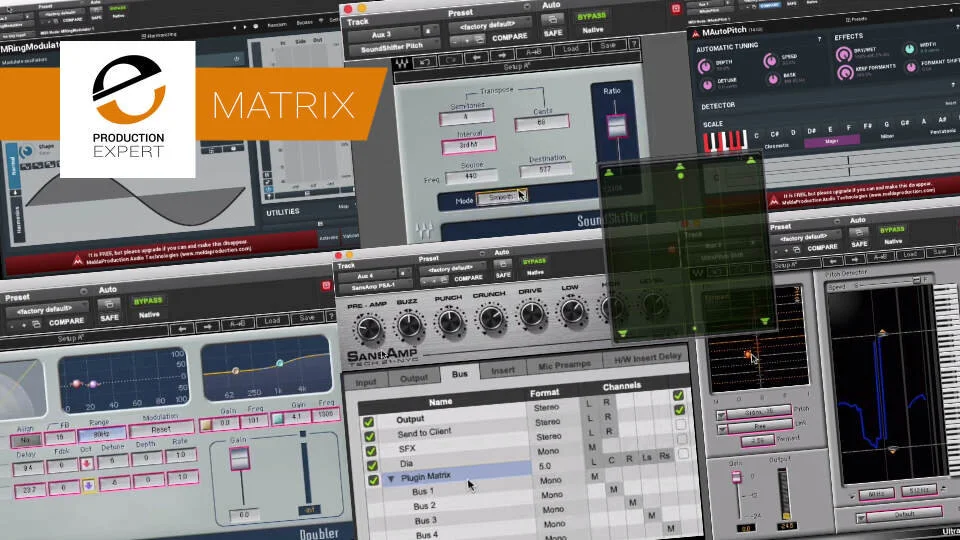Open the Mic Preamps tab
The height and width of the screenshot is (540, 960).
[x=564, y=365]
